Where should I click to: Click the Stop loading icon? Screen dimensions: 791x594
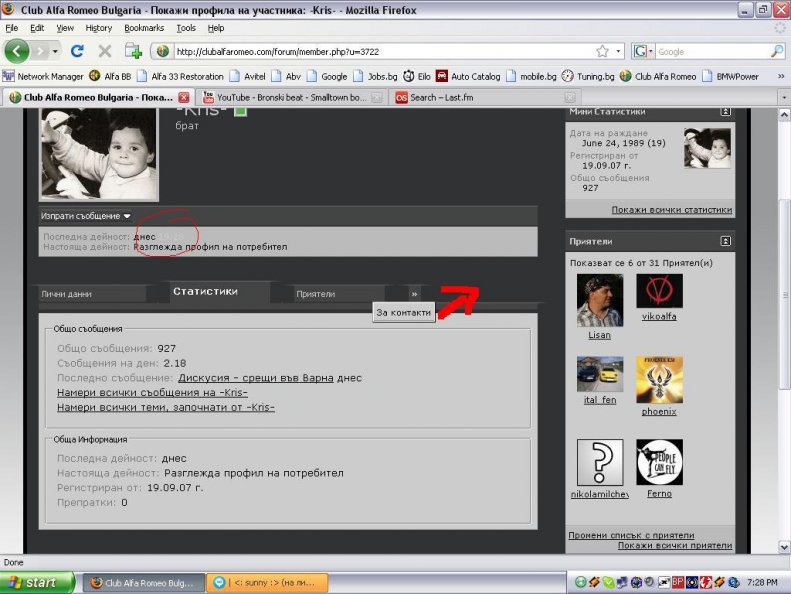(105, 51)
